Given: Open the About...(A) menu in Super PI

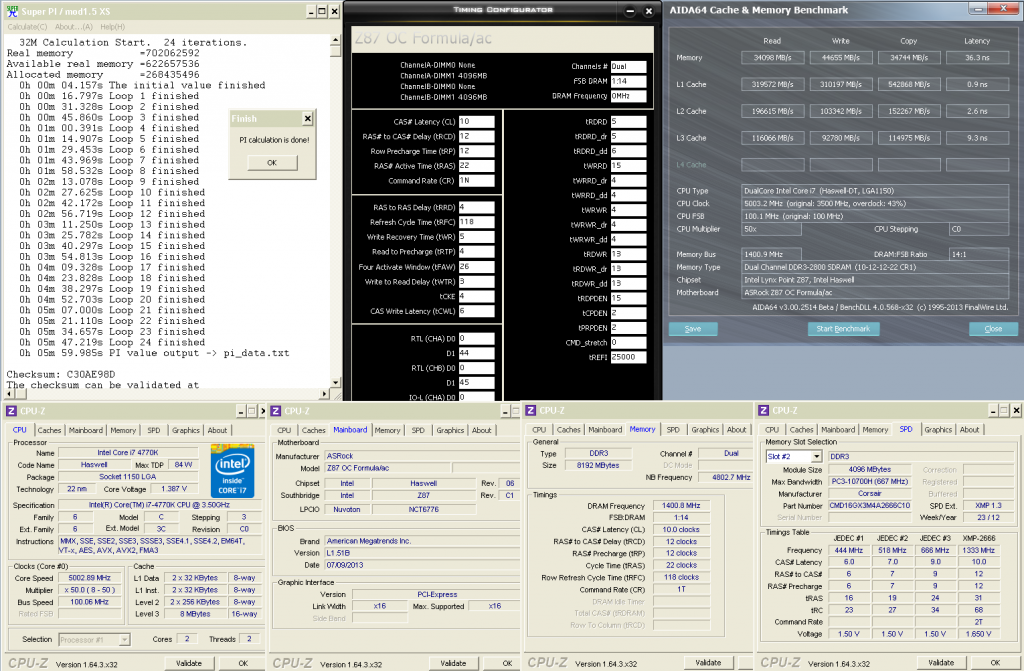Looking at the screenshot, I should point(74,27).
